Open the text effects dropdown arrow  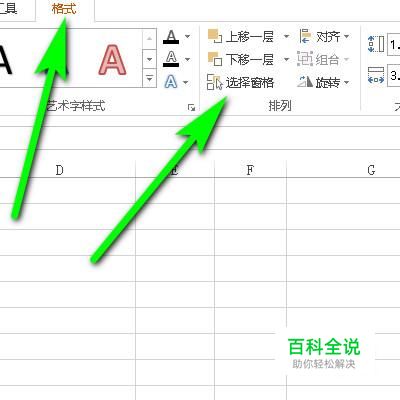(x=186, y=82)
